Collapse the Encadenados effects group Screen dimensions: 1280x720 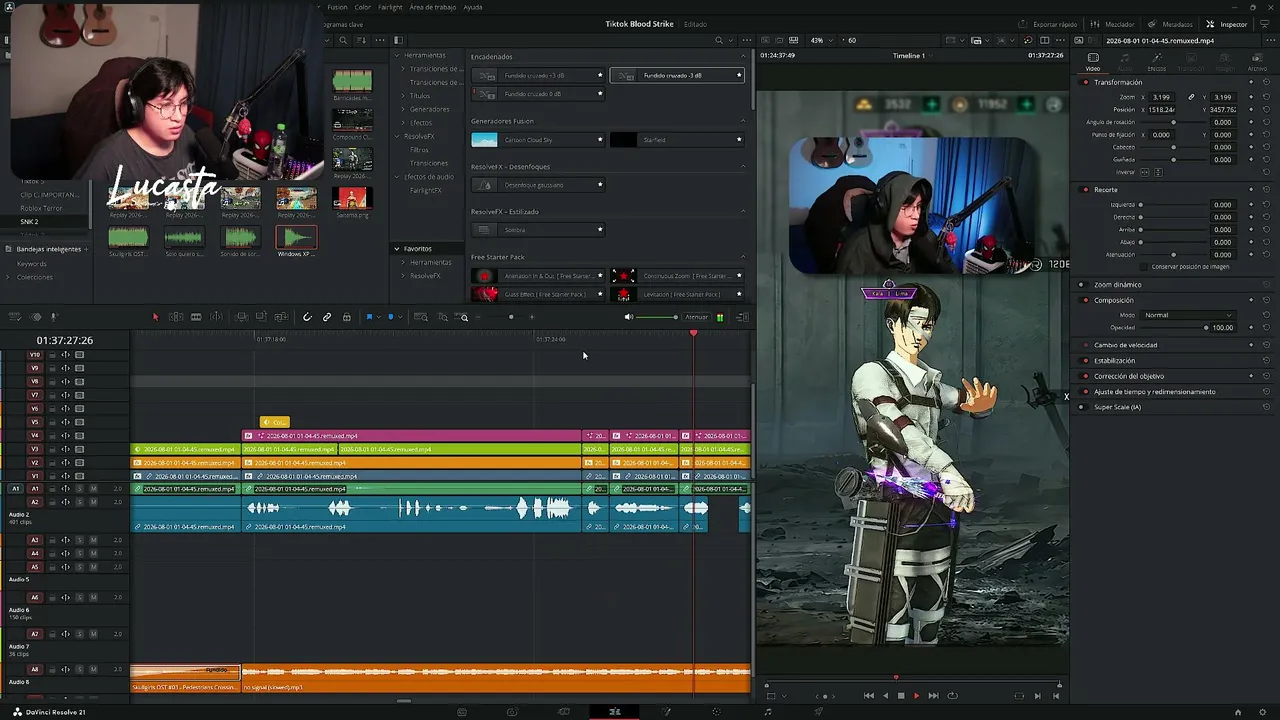pos(743,56)
